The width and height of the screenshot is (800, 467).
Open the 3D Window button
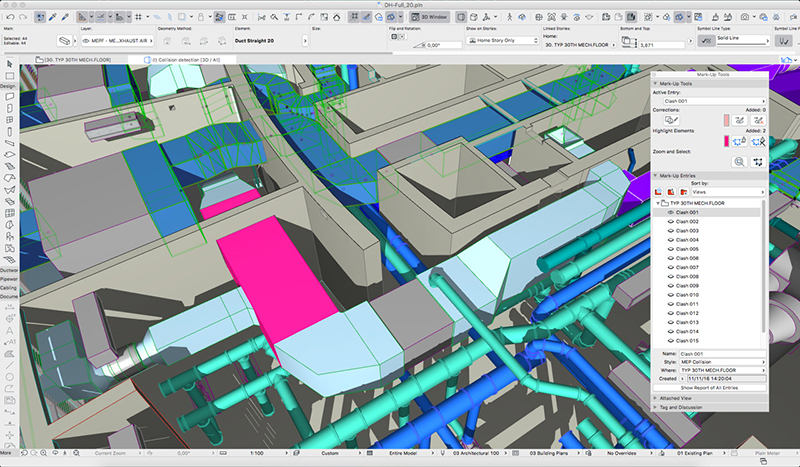pos(429,17)
